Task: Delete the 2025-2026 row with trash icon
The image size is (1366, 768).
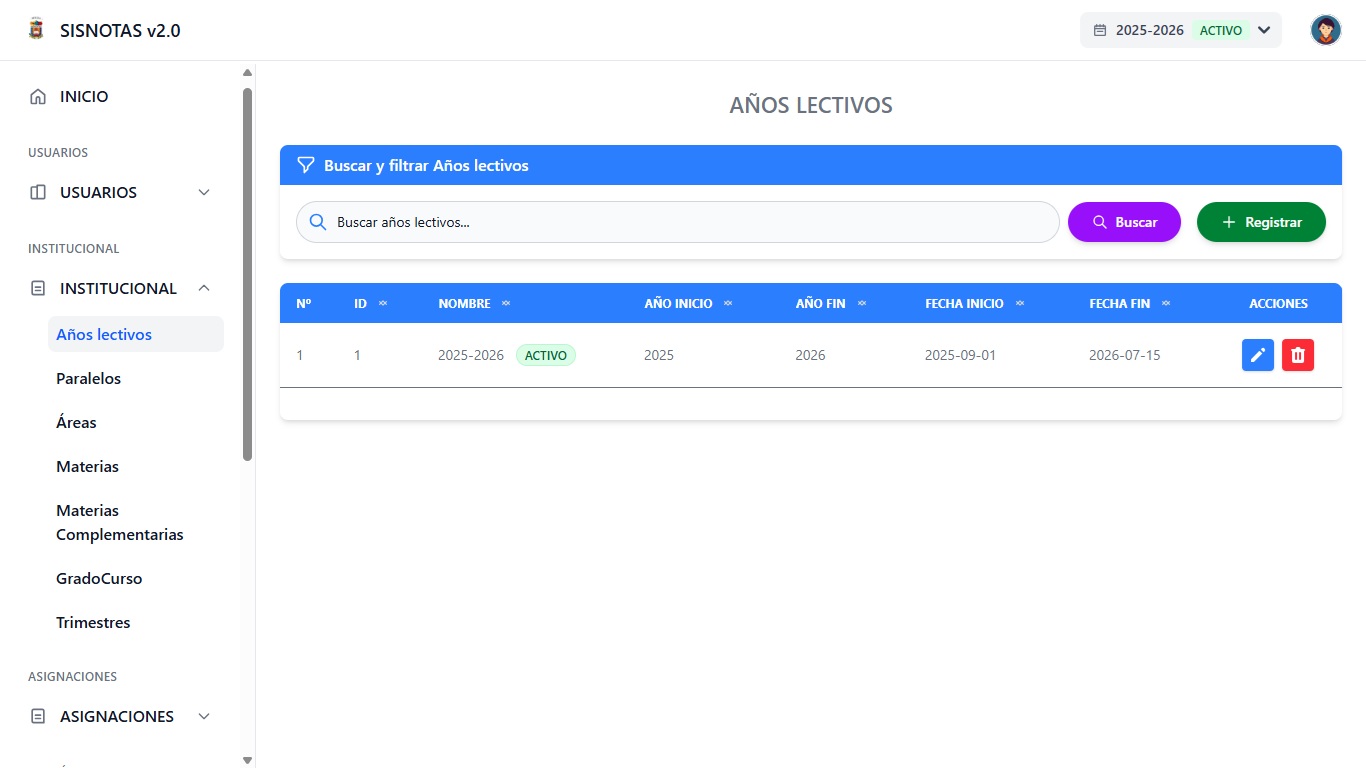Action: [x=1298, y=355]
